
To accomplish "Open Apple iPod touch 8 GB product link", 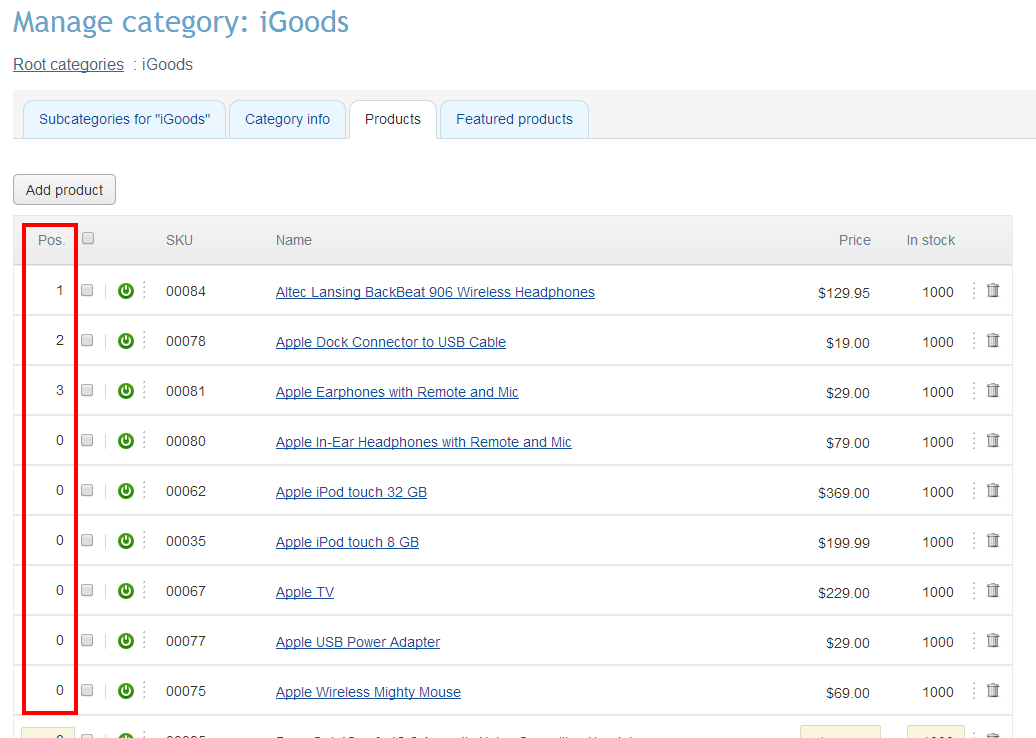I will point(348,542).
